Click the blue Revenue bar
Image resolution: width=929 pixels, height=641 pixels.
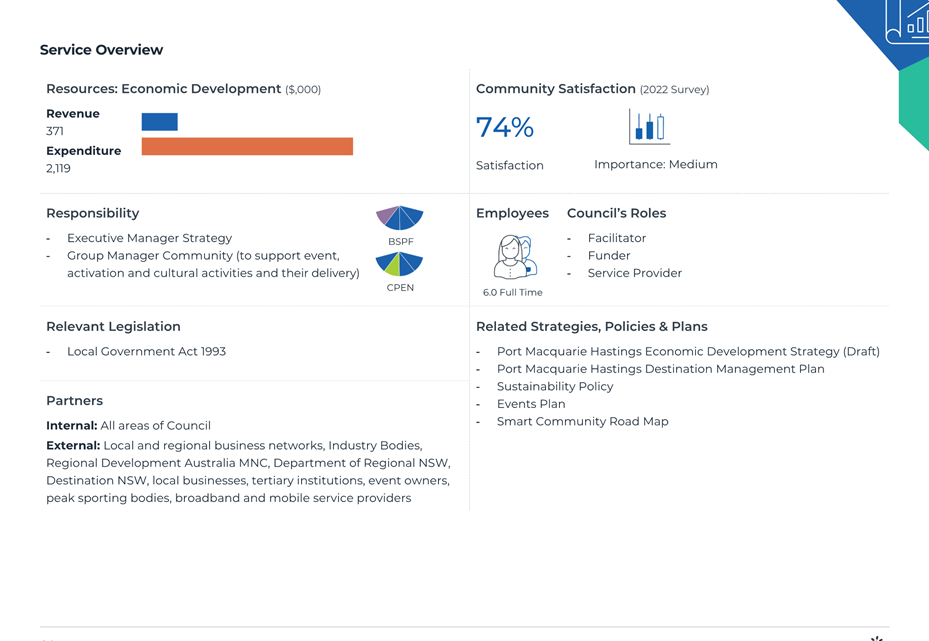tap(159, 121)
